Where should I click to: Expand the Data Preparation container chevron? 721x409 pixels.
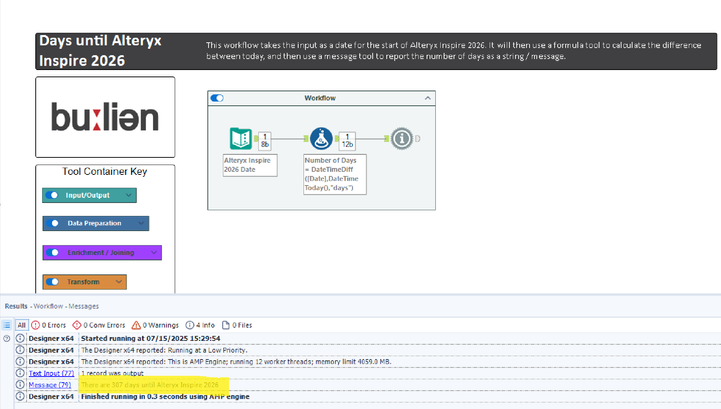click(x=141, y=223)
